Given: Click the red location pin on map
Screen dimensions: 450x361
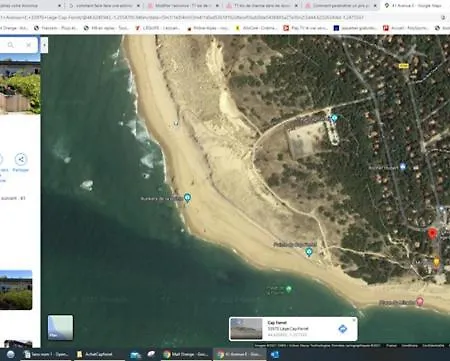Looking at the screenshot, I should [x=432, y=233].
